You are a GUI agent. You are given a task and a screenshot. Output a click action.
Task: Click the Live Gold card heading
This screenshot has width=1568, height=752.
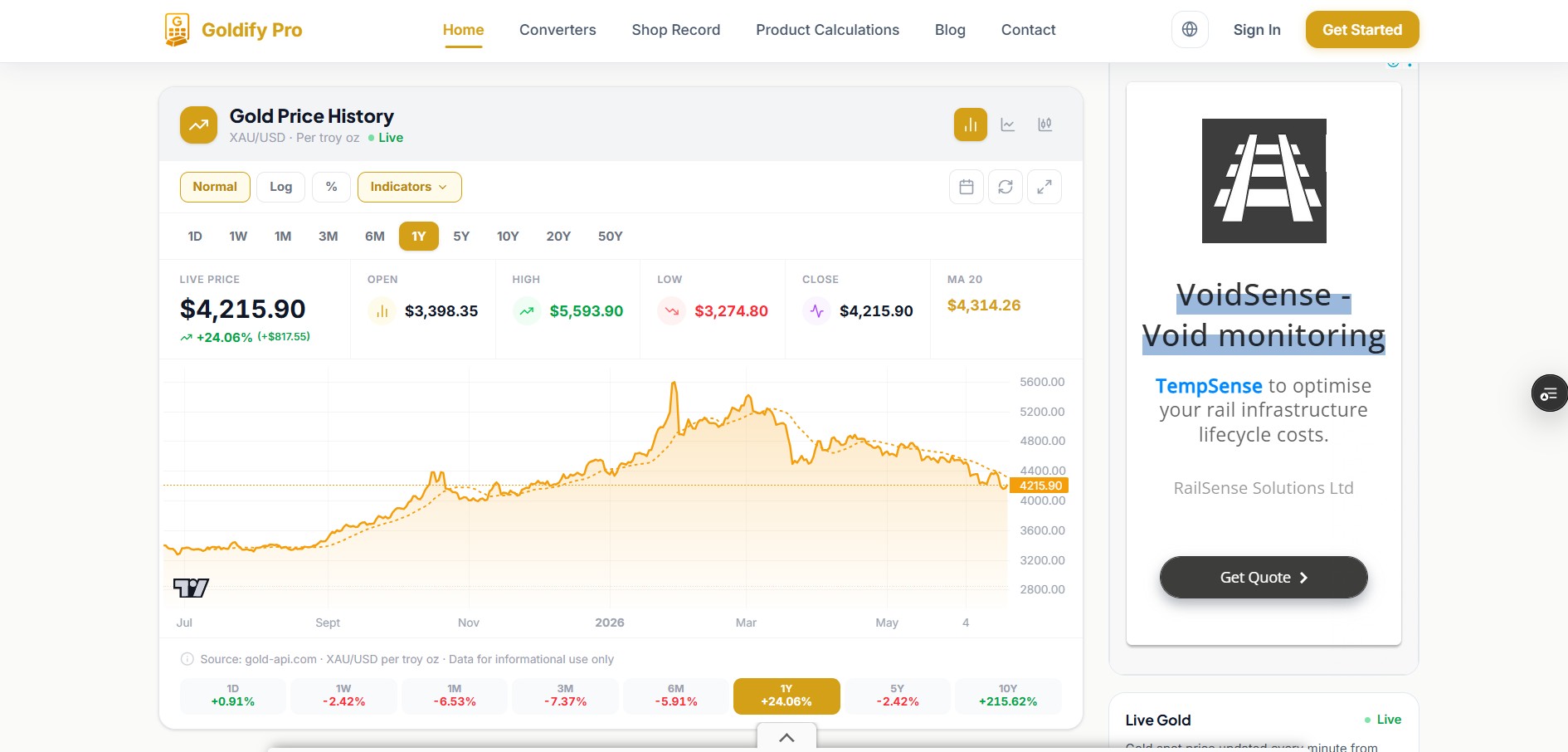(x=1158, y=720)
